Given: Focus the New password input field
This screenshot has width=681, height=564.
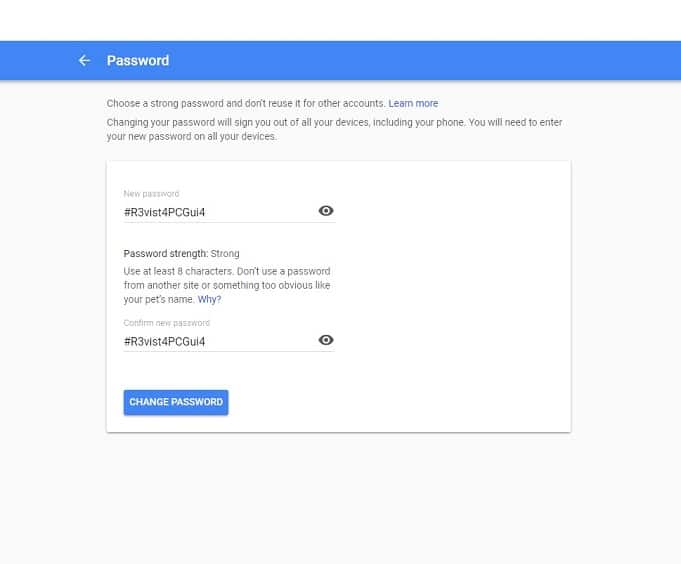Looking at the screenshot, I should point(220,212).
